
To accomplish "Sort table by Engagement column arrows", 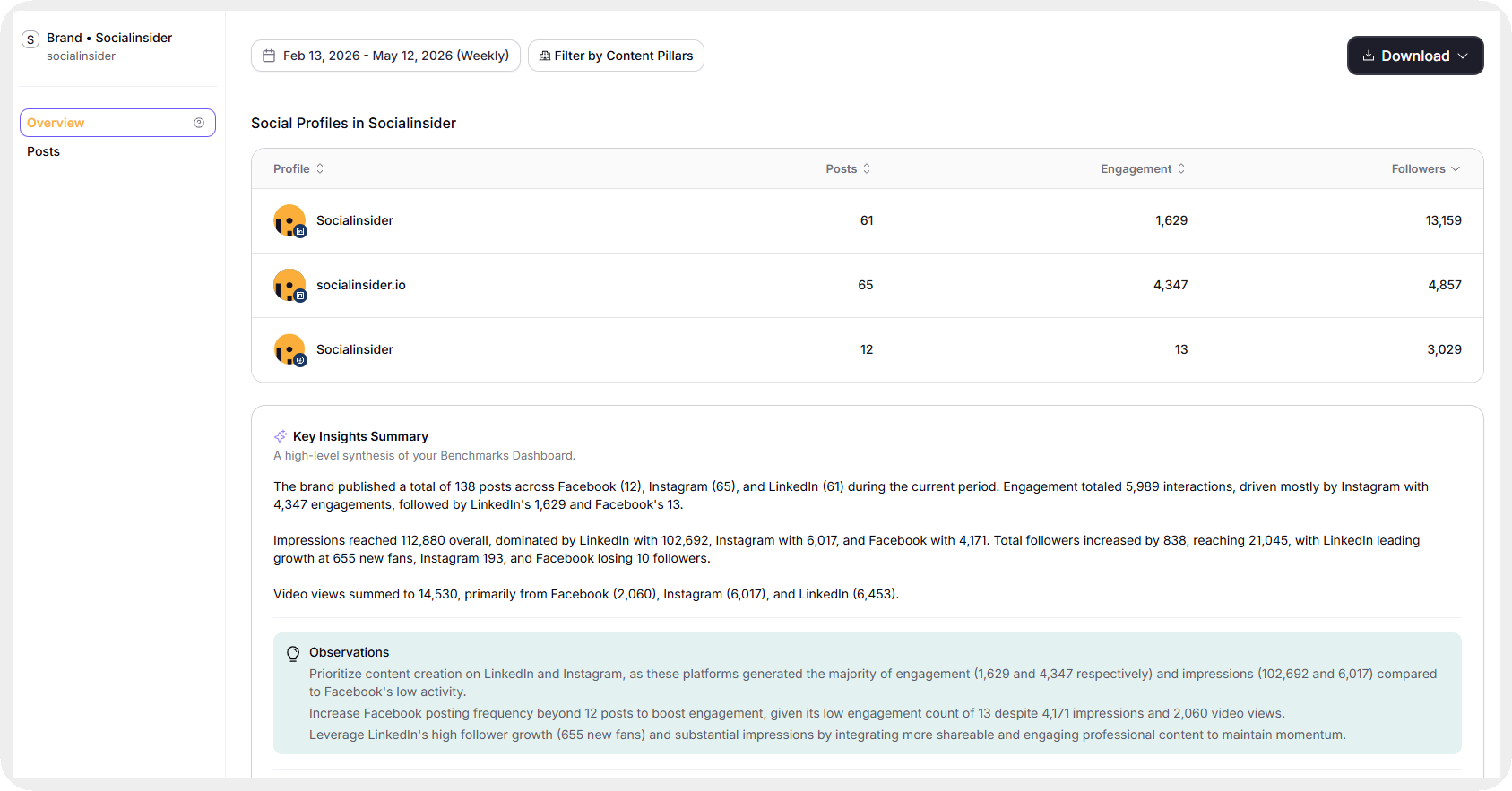I will [1181, 168].
